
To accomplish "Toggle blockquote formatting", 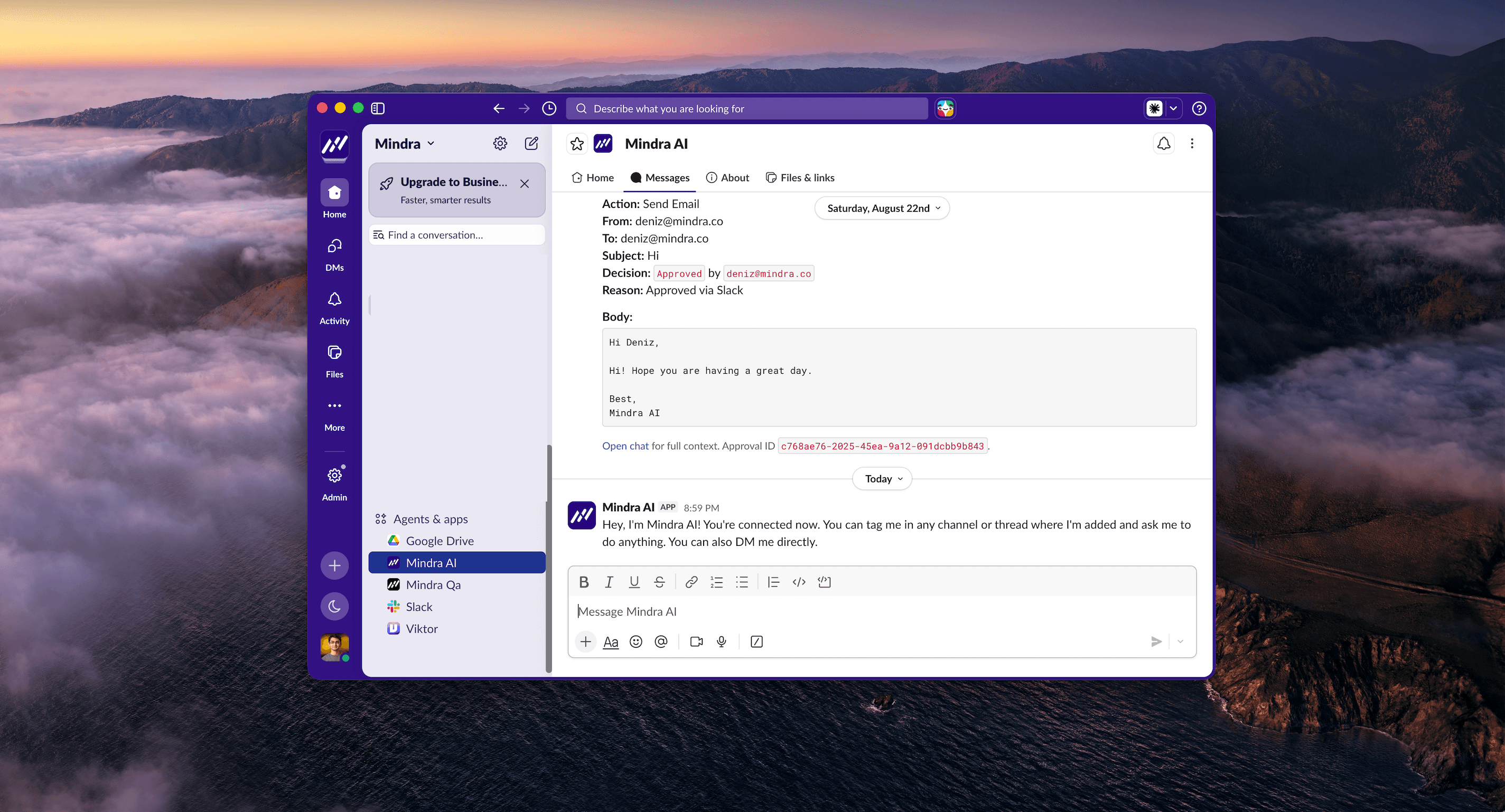I will coord(773,582).
